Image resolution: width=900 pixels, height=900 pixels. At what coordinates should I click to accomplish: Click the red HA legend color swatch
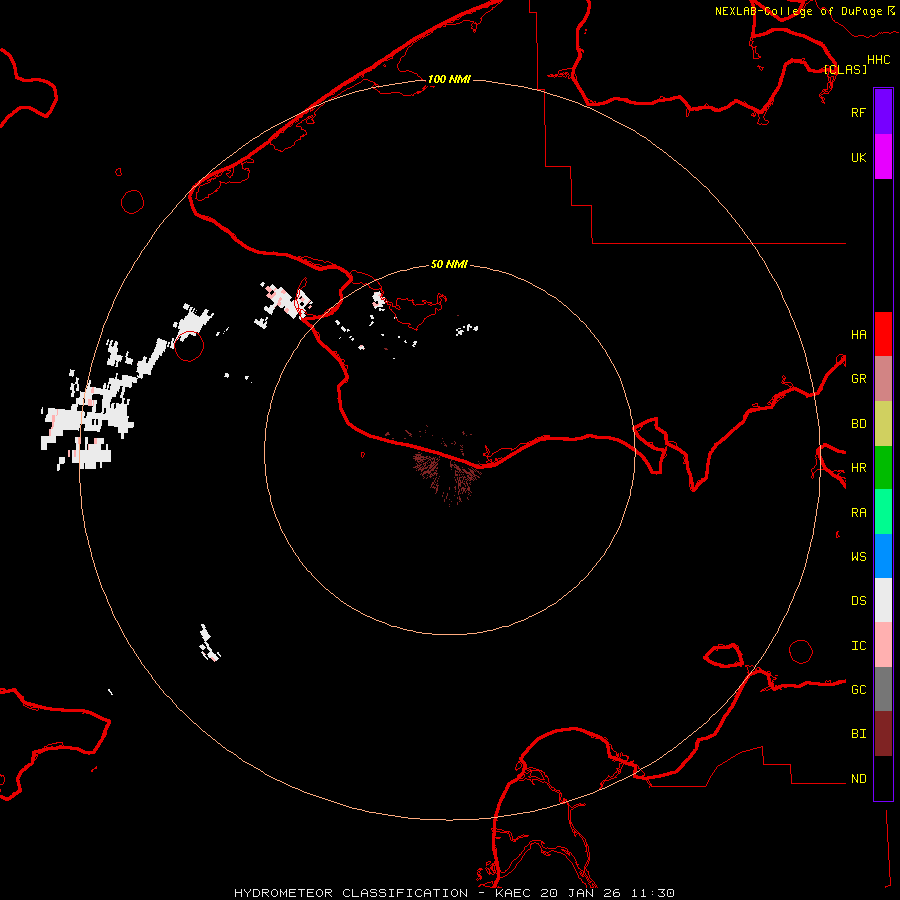pos(883,334)
